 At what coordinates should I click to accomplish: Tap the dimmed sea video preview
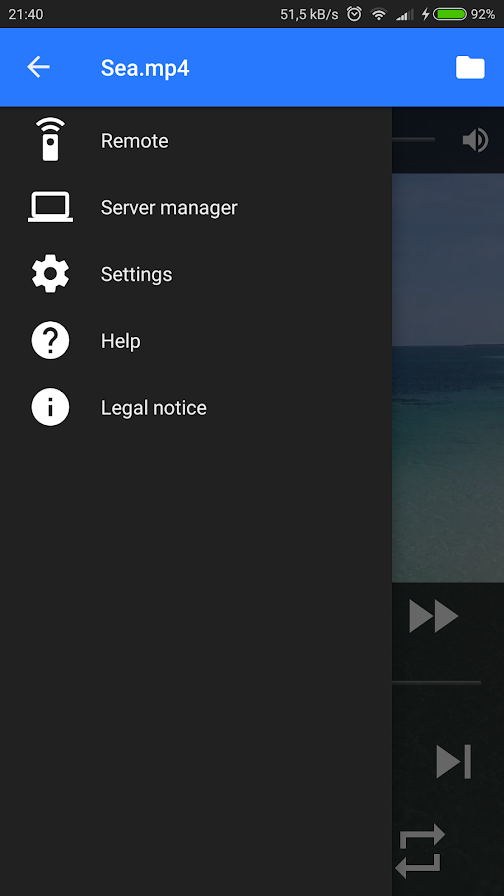pyautogui.click(x=448, y=378)
